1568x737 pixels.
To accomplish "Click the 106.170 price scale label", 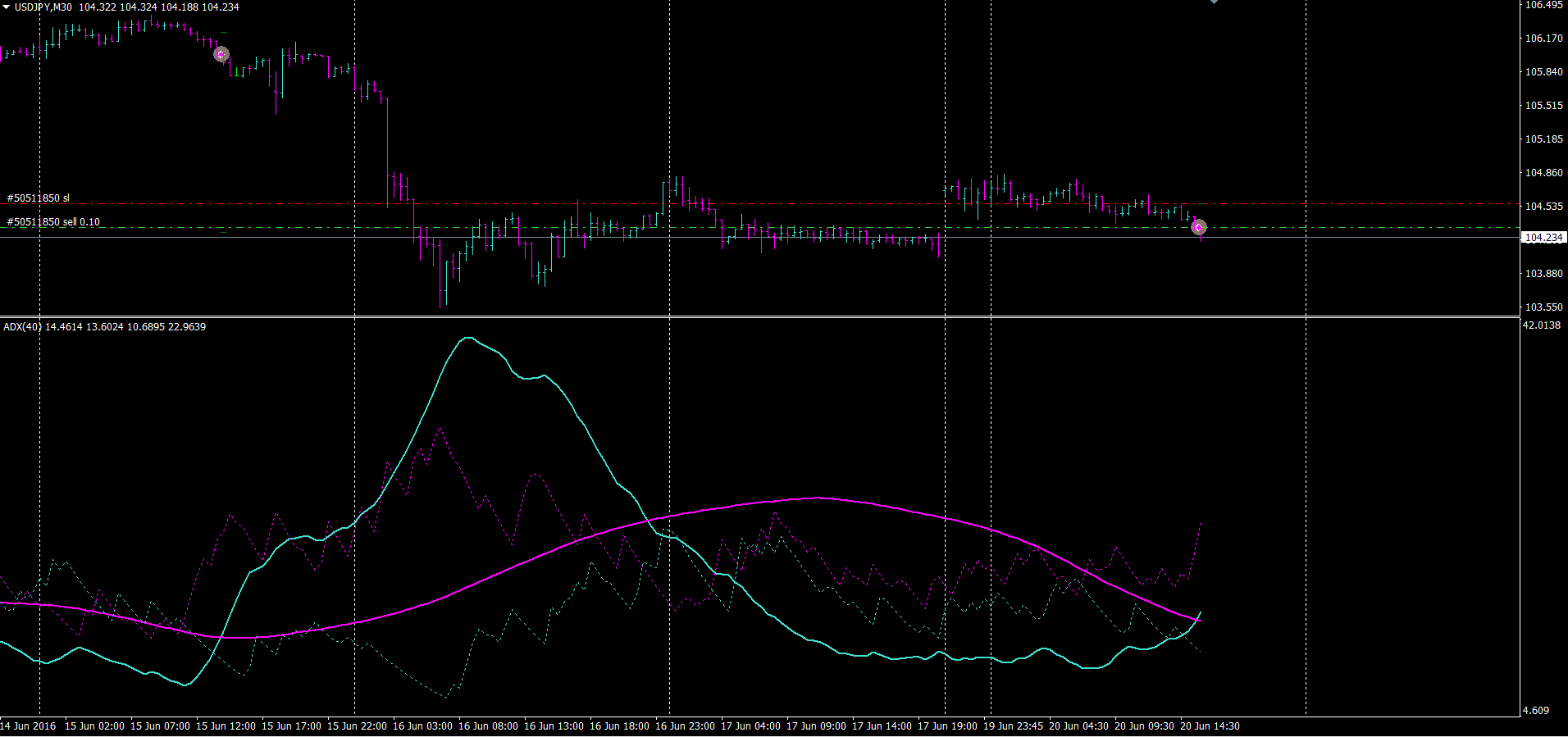I will tap(1543, 38).
